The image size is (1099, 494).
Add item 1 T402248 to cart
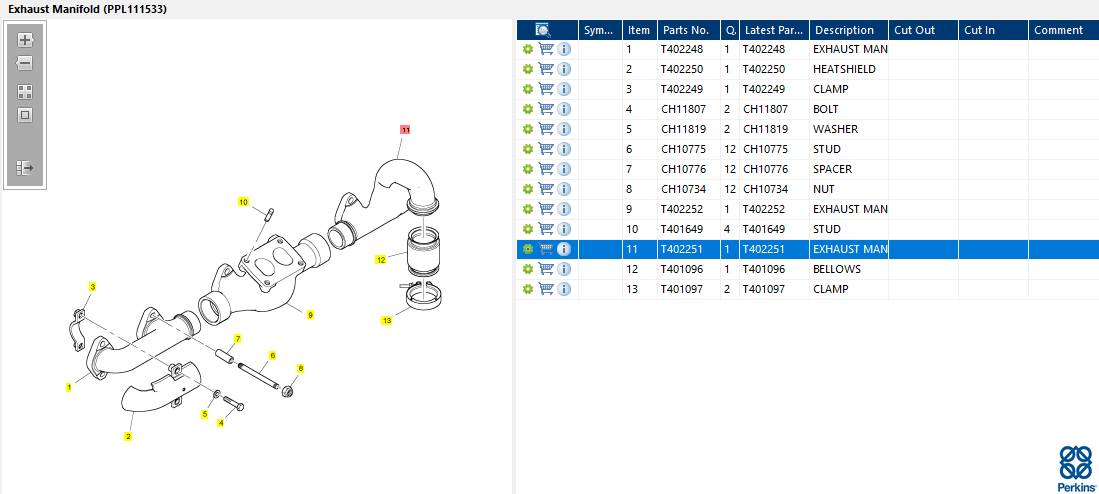pyautogui.click(x=546, y=49)
